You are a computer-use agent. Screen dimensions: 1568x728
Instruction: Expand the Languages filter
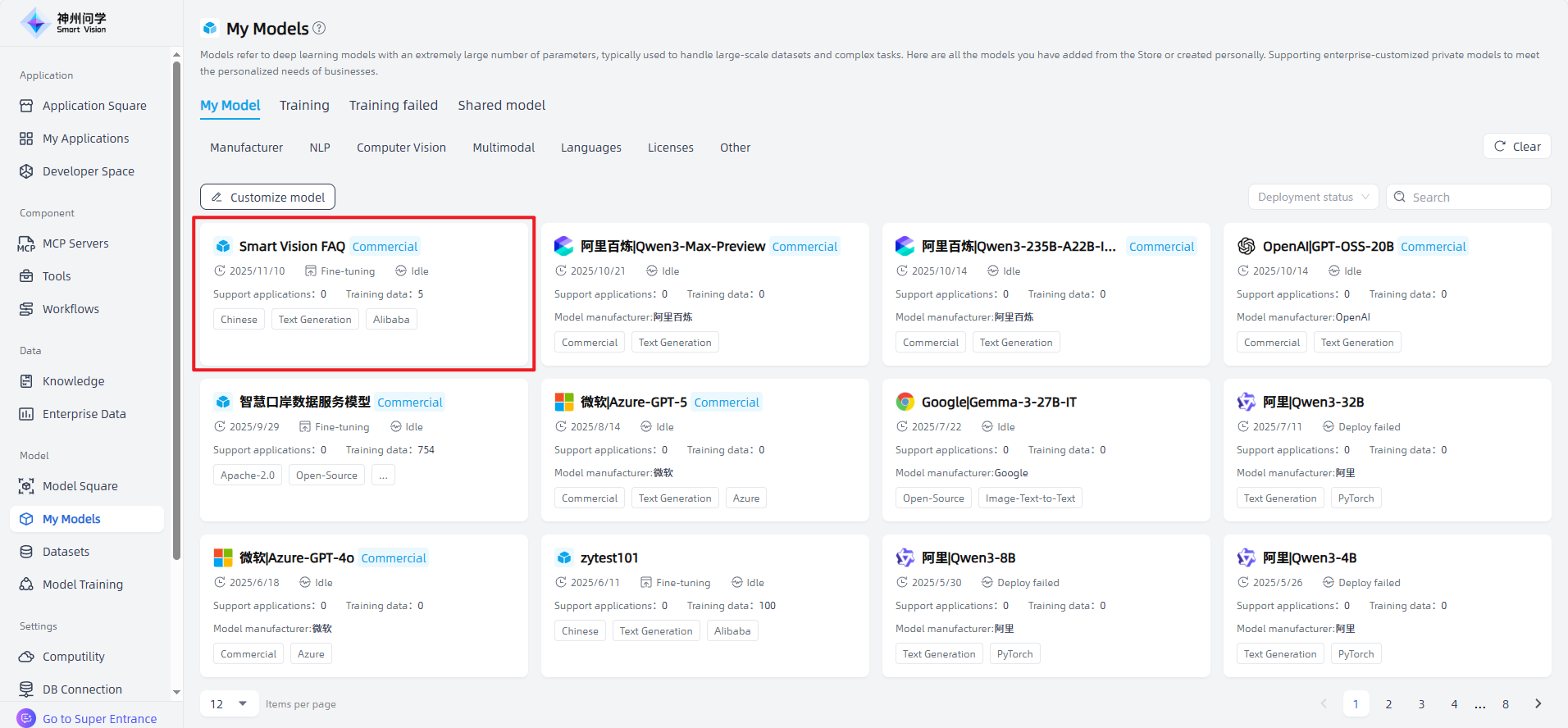point(590,148)
